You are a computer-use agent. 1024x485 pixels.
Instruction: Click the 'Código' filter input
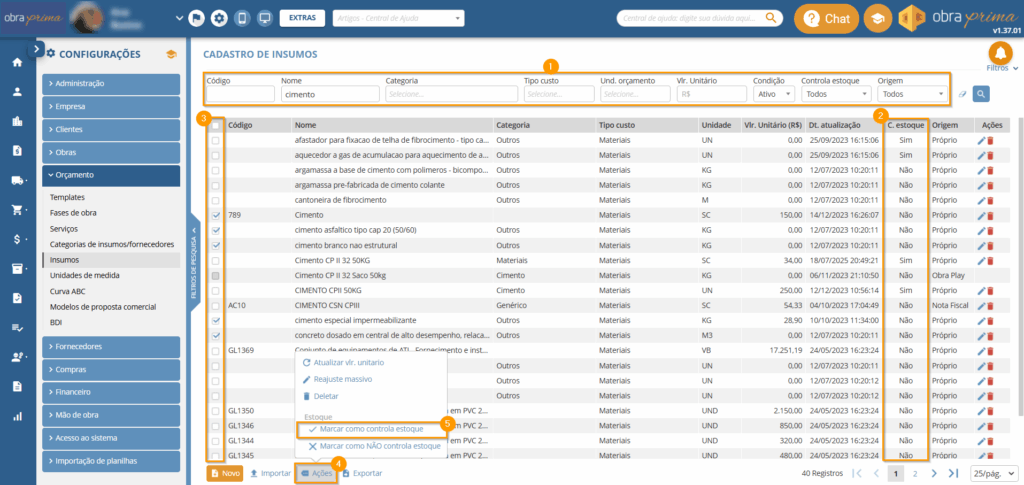pos(240,94)
